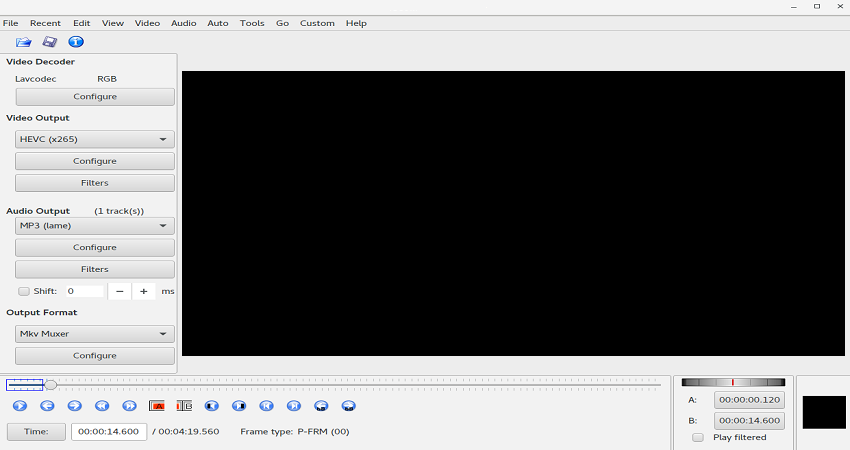Image resolution: width=850 pixels, height=450 pixels.
Task: Jump to the previous keyframe
Action: 102,406
